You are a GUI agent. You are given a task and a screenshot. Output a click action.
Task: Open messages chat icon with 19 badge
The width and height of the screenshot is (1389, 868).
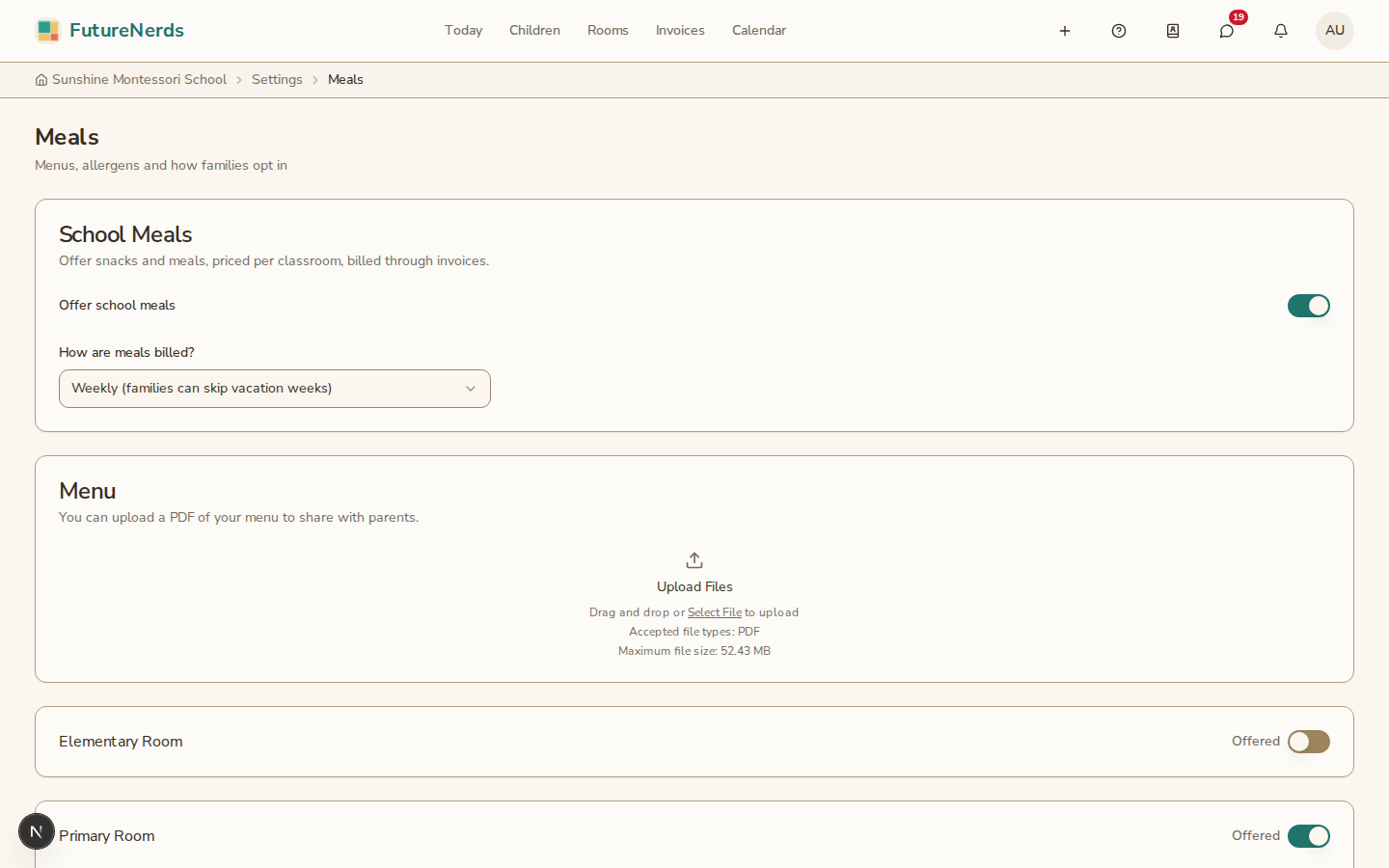tap(1227, 31)
